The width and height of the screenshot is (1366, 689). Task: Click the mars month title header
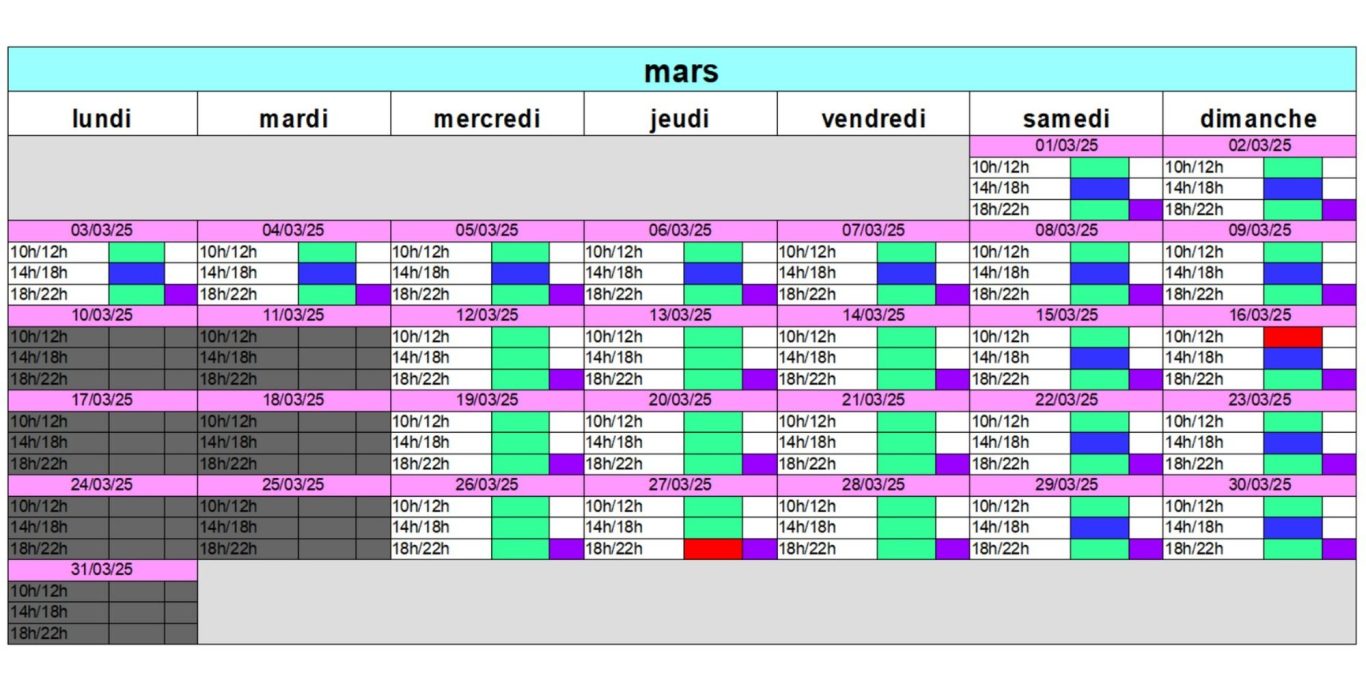coord(682,70)
